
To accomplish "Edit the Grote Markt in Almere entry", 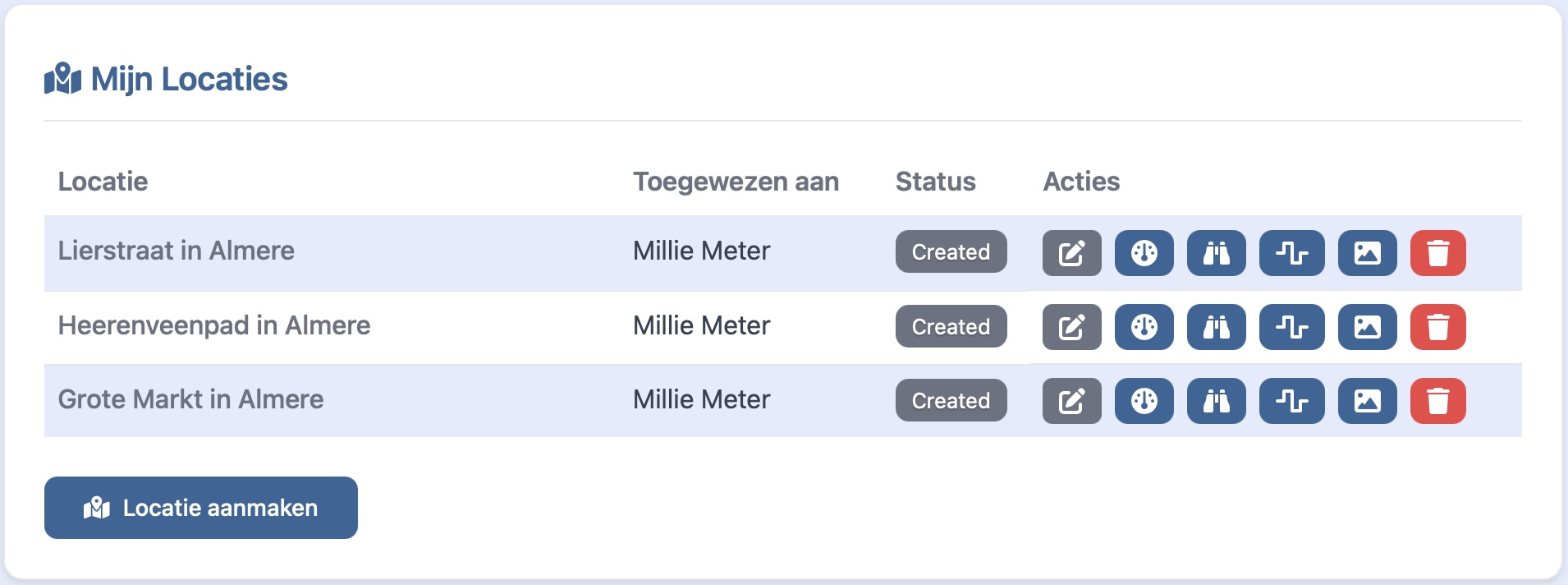I will point(1070,401).
